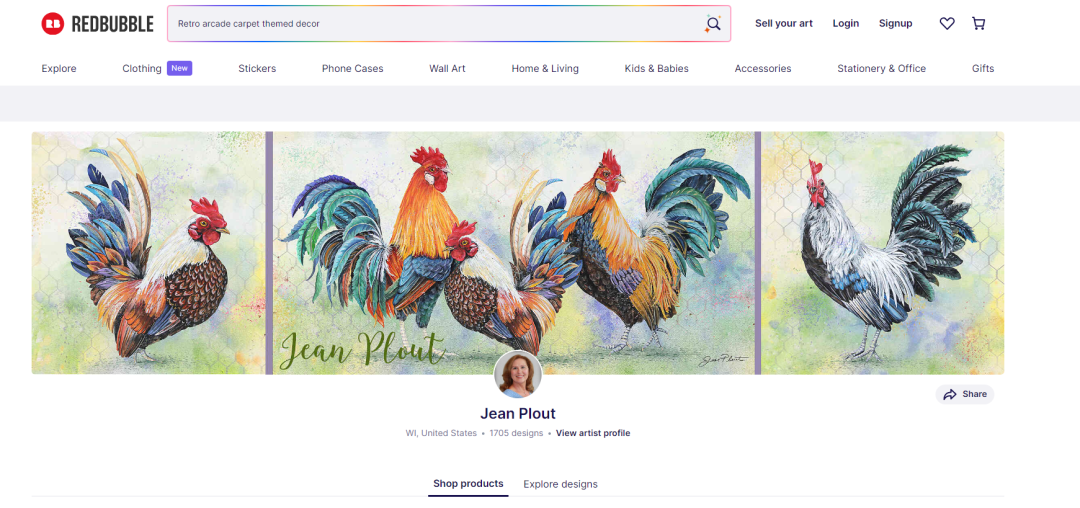Open the Stationery & Office category
Viewport: 1080px width, 508px height.
click(882, 69)
